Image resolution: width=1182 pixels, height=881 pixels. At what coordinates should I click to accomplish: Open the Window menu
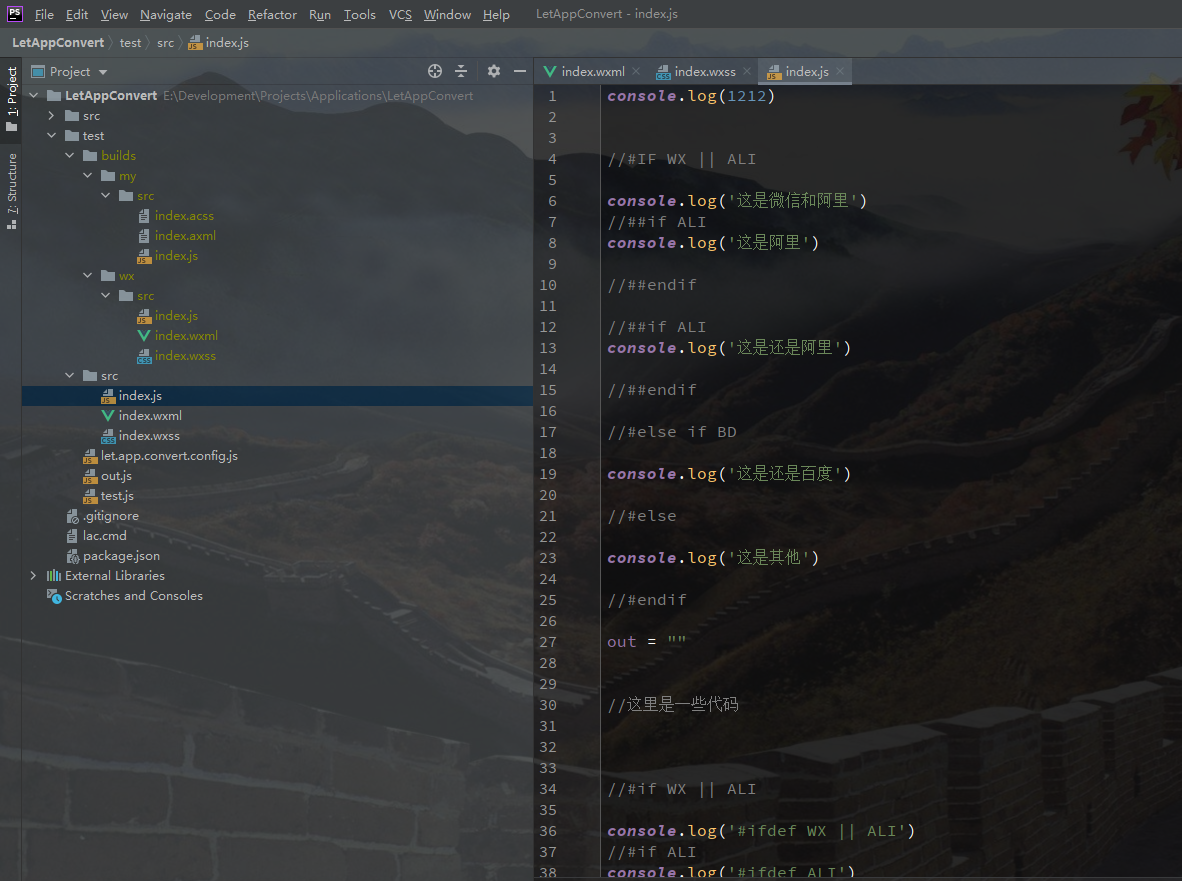(x=447, y=14)
